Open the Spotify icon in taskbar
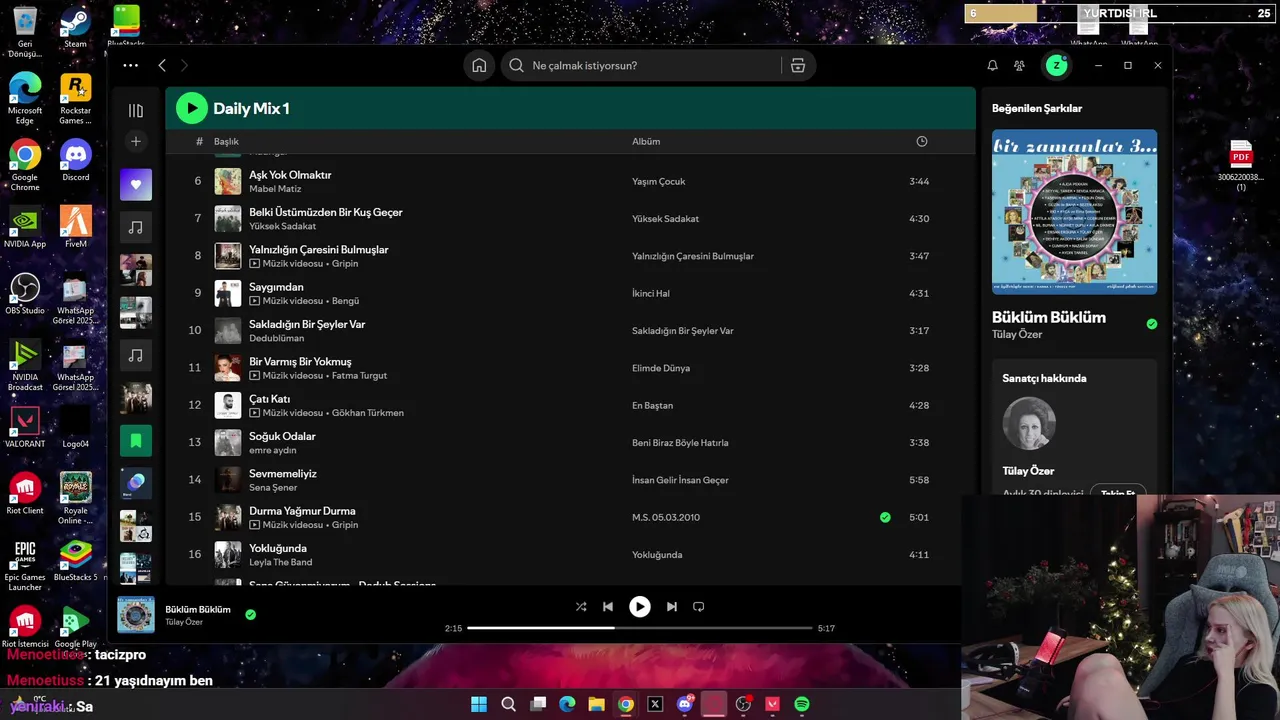 point(802,704)
